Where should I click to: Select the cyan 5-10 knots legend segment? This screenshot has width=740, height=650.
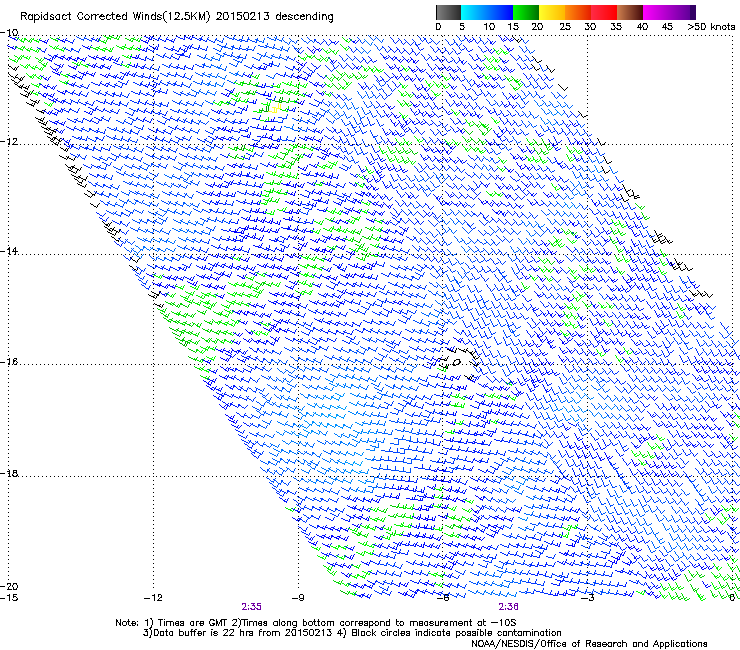click(474, 12)
